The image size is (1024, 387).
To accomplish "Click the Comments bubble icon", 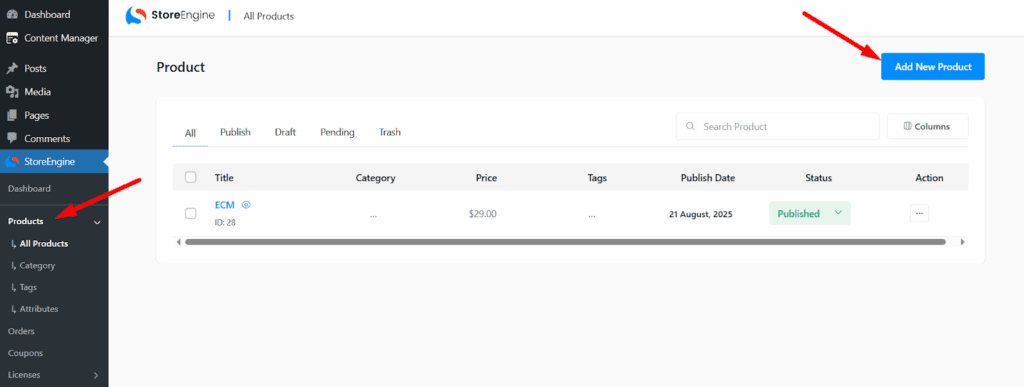I will pyautogui.click(x=12, y=139).
